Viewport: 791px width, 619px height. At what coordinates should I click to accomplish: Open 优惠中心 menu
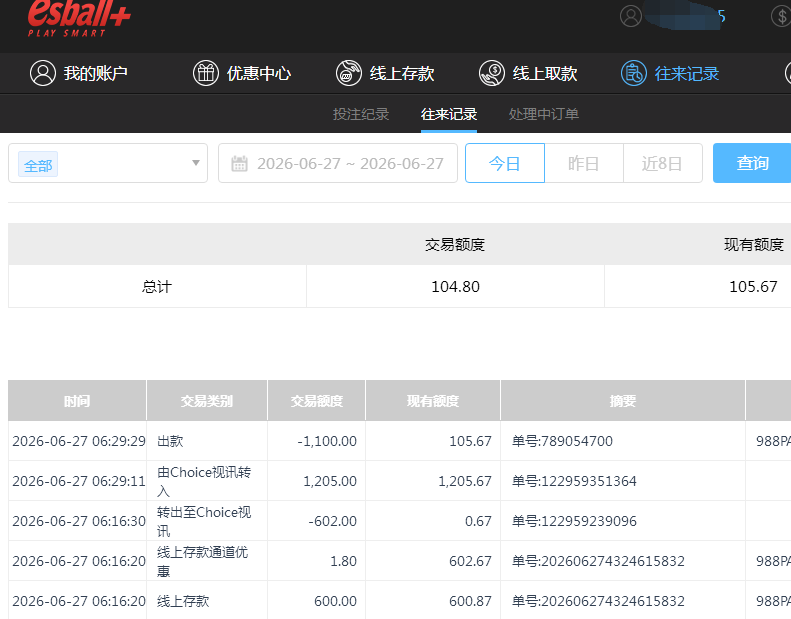click(242, 73)
